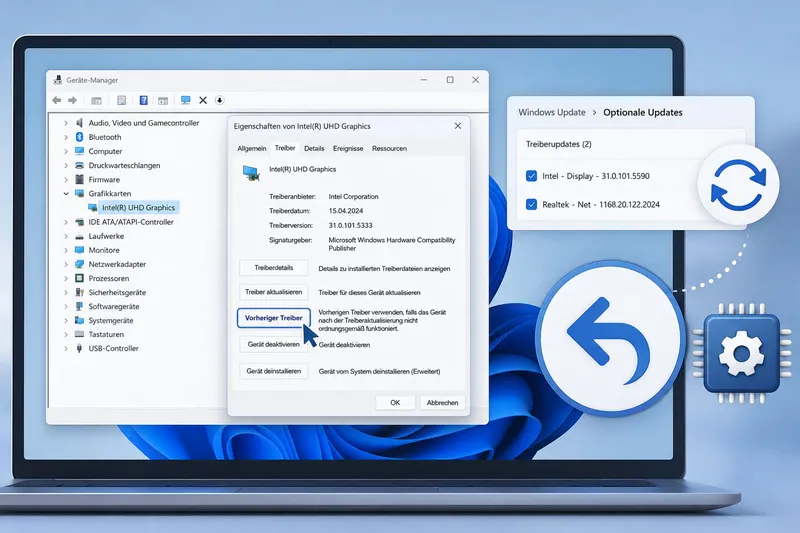Expand the IDE ATA/ATAPI-Controller node
Screen dimensions: 800x533
tap(66, 222)
